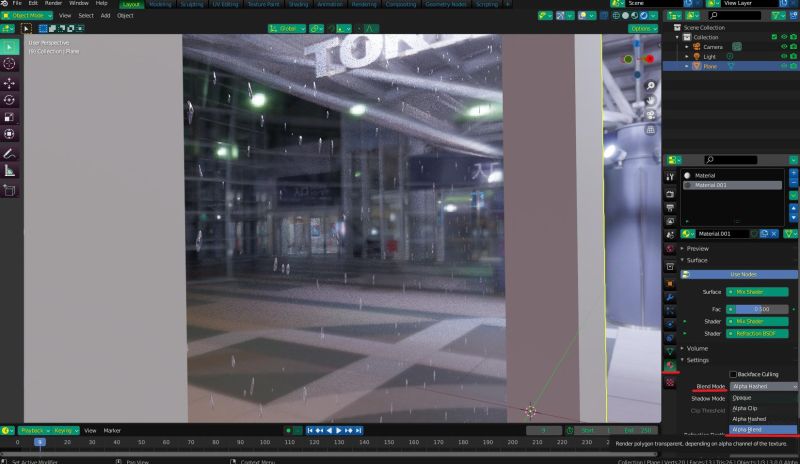Select Opaque blend mode option
This screenshot has width=800, height=464.
pyautogui.click(x=763, y=398)
